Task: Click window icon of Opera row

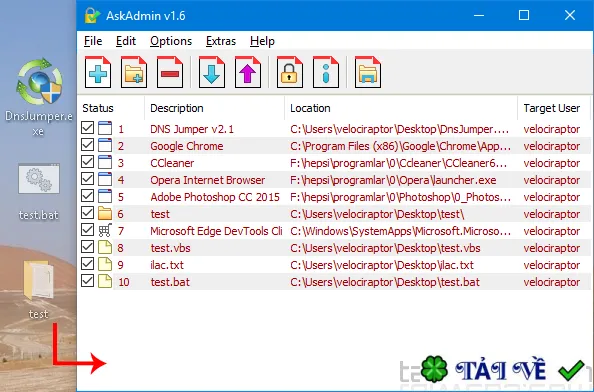Action: (105, 180)
